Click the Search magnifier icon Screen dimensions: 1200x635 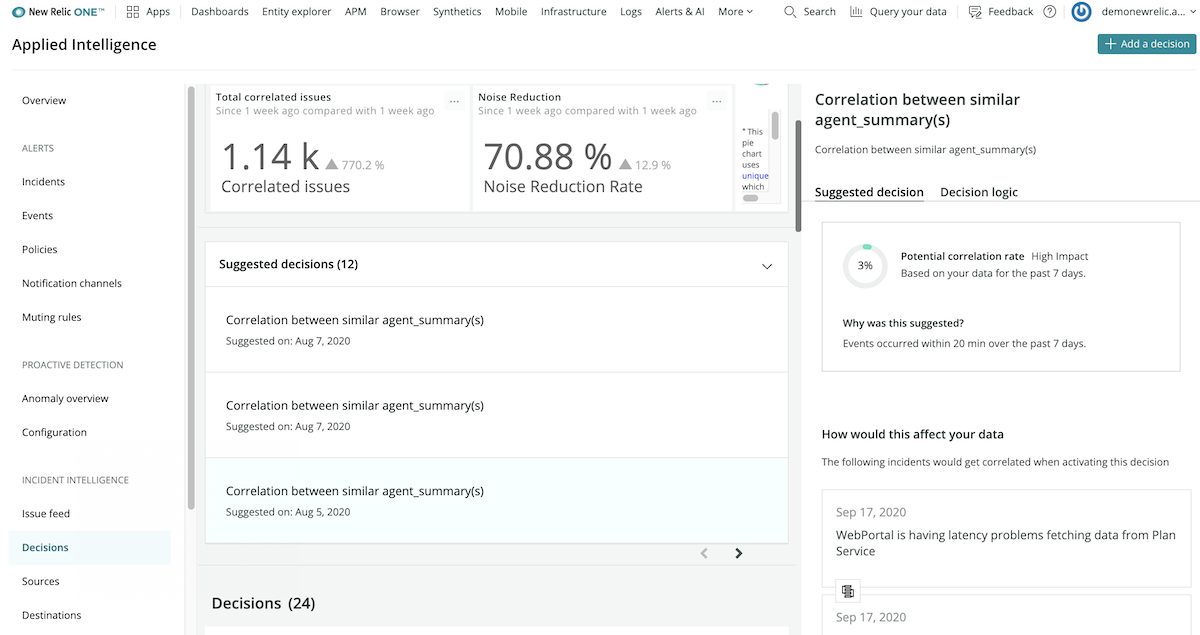[790, 12]
